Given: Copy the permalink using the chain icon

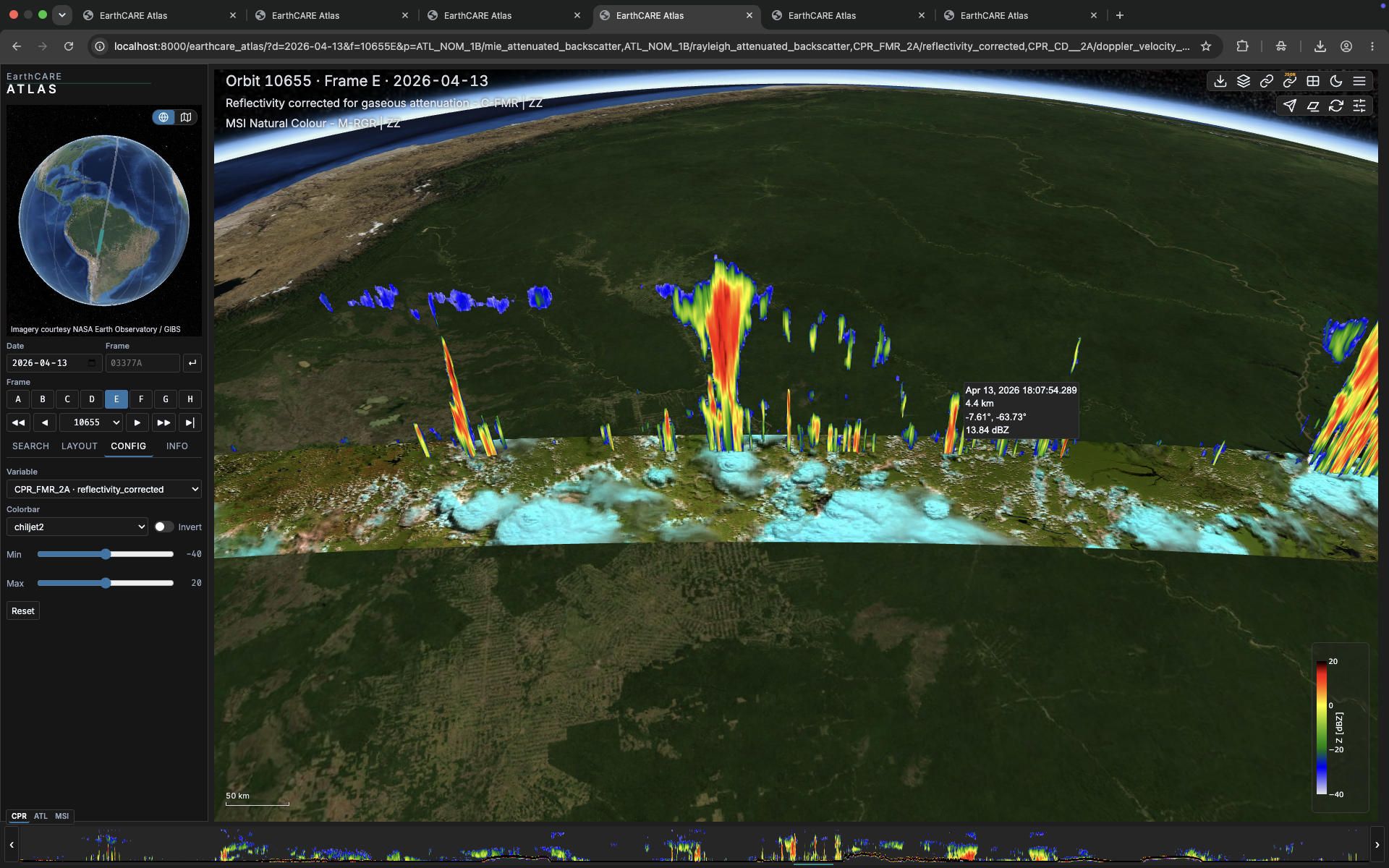Looking at the screenshot, I should (x=1267, y=81).
